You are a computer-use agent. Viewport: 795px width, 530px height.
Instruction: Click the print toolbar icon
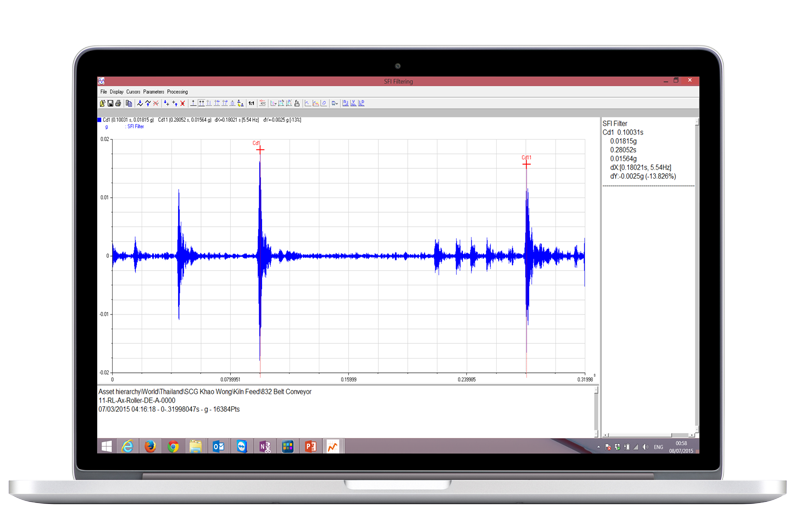(x=118, y=103)
